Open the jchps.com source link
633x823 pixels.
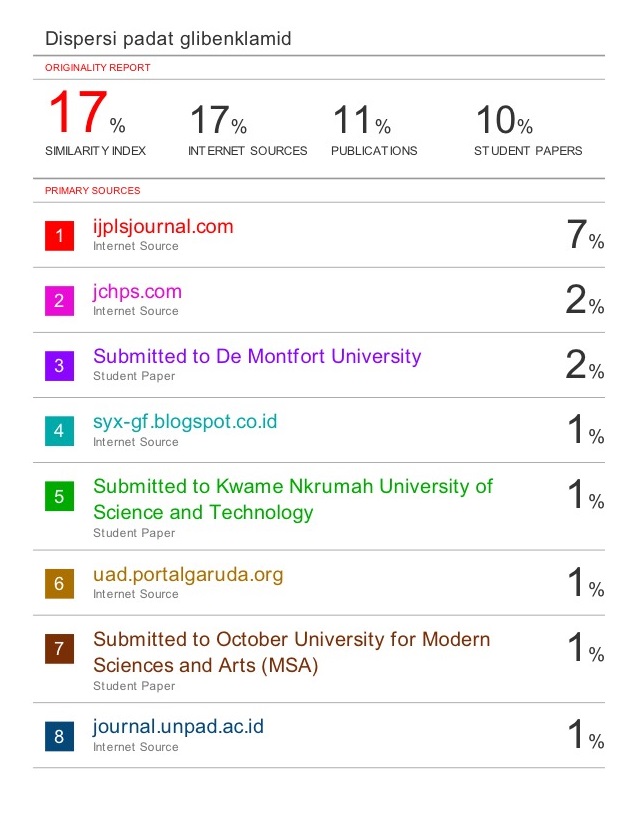138,292
